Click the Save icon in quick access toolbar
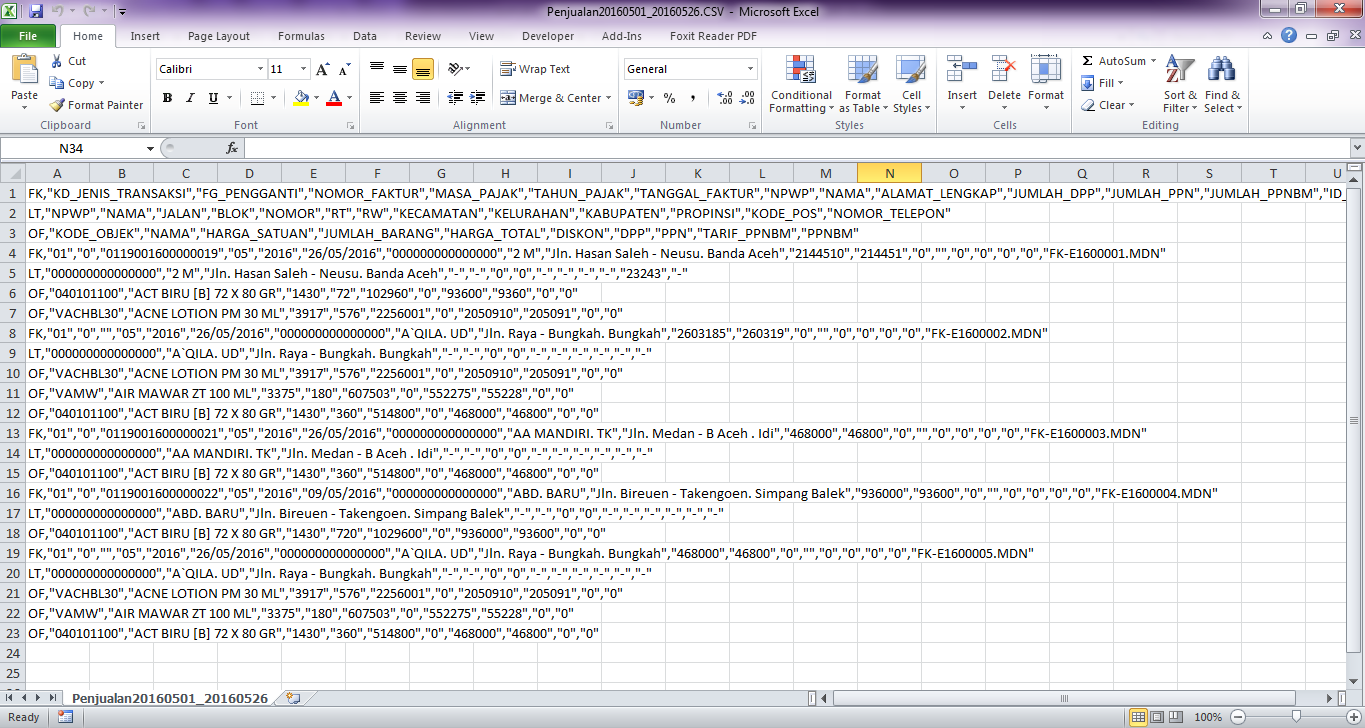The width and height of the screenshot is (1365, 728). (36, 12)
